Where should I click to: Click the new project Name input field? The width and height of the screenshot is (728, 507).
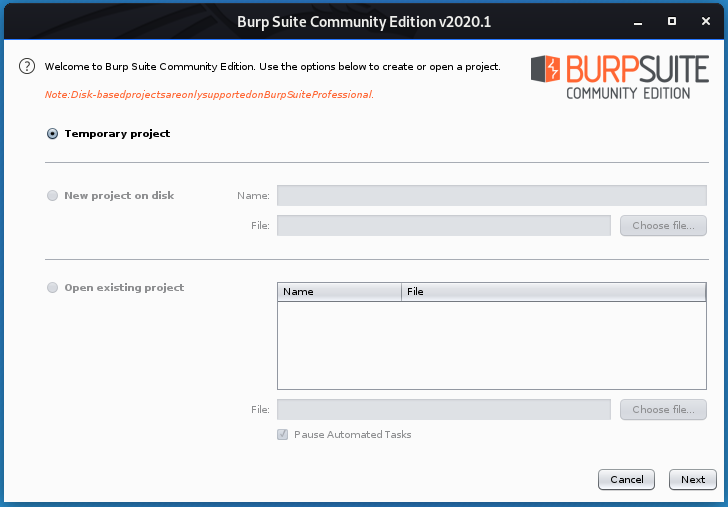[x=492, y=195]
